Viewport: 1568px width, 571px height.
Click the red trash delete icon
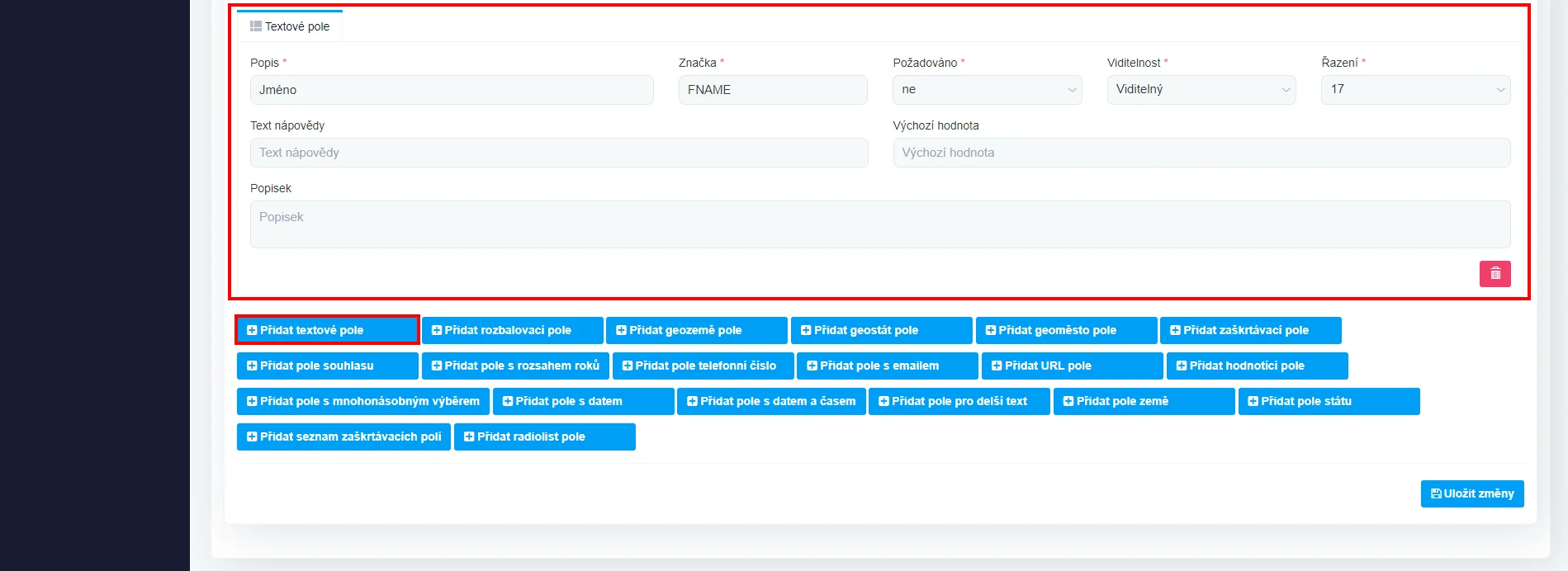[x=1495, y=274]
